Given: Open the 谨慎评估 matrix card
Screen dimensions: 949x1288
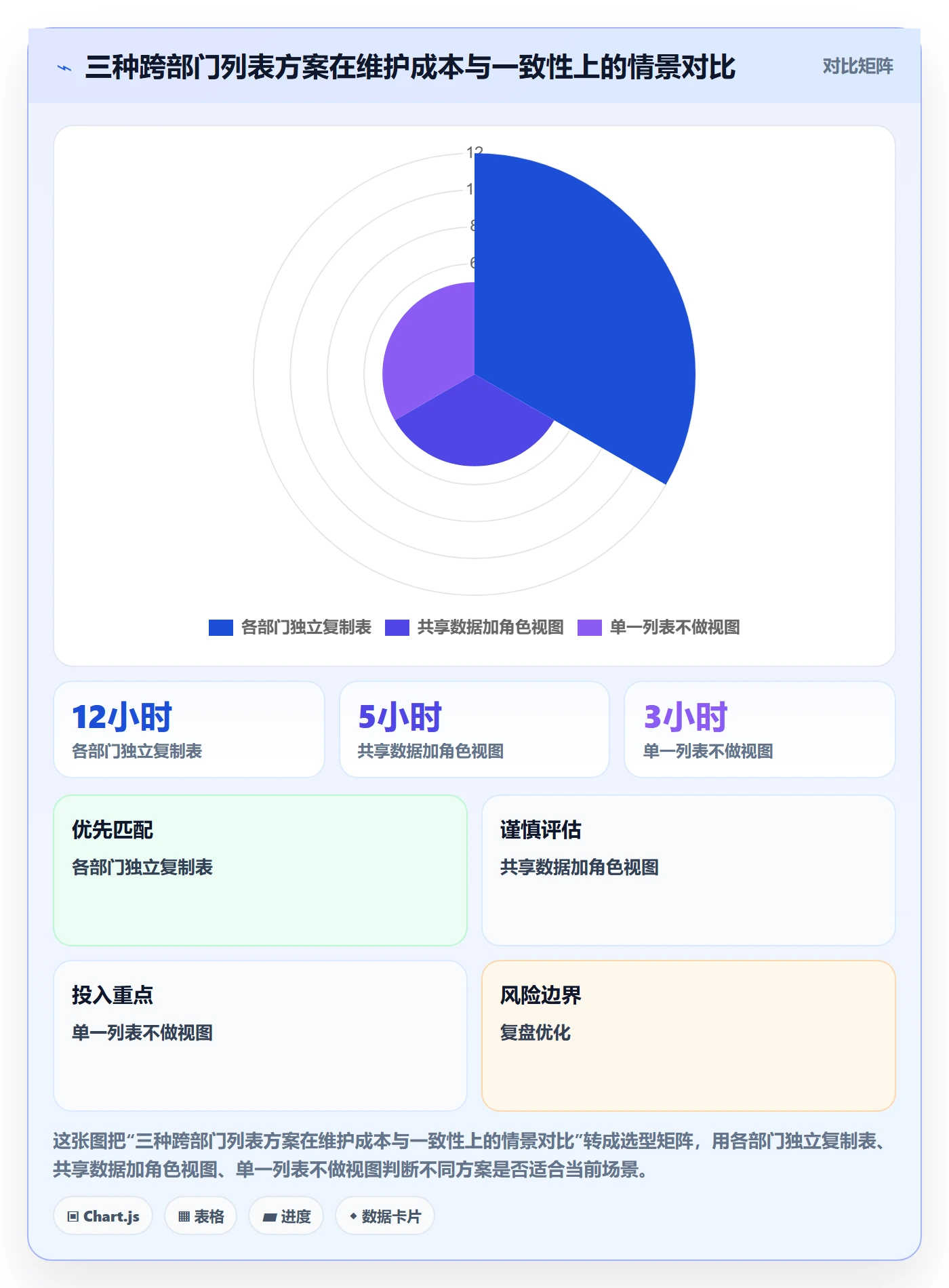Looking at the screenshot, I should [689, 870].
